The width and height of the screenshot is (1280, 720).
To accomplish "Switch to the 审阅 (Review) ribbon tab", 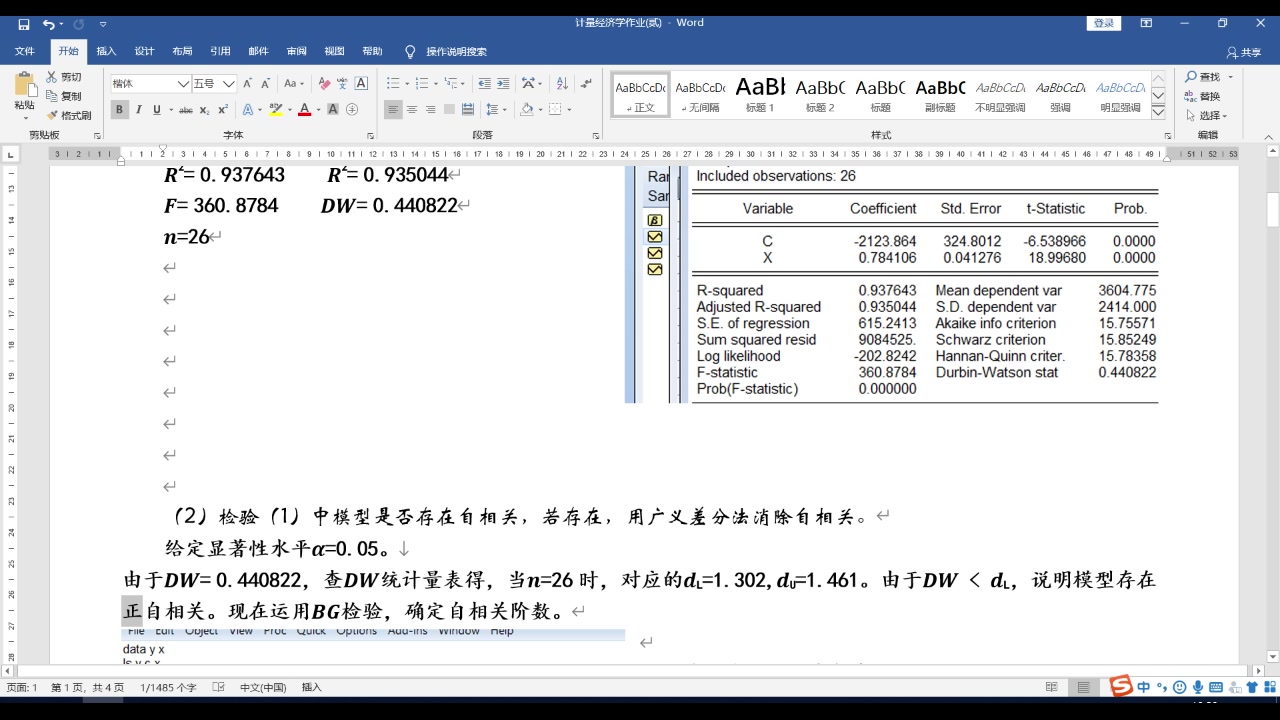I will [296, 51].
